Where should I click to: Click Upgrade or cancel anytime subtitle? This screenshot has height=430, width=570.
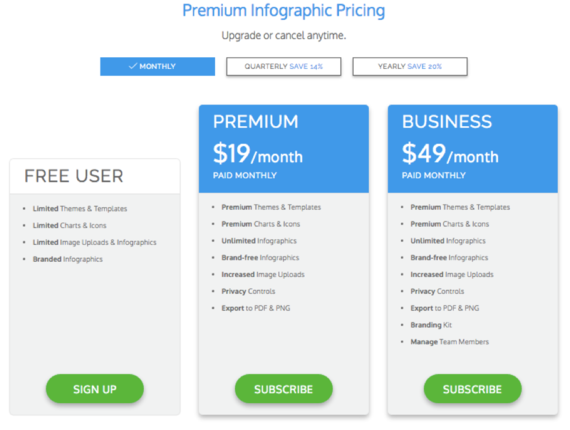click(x=284, y=36)
